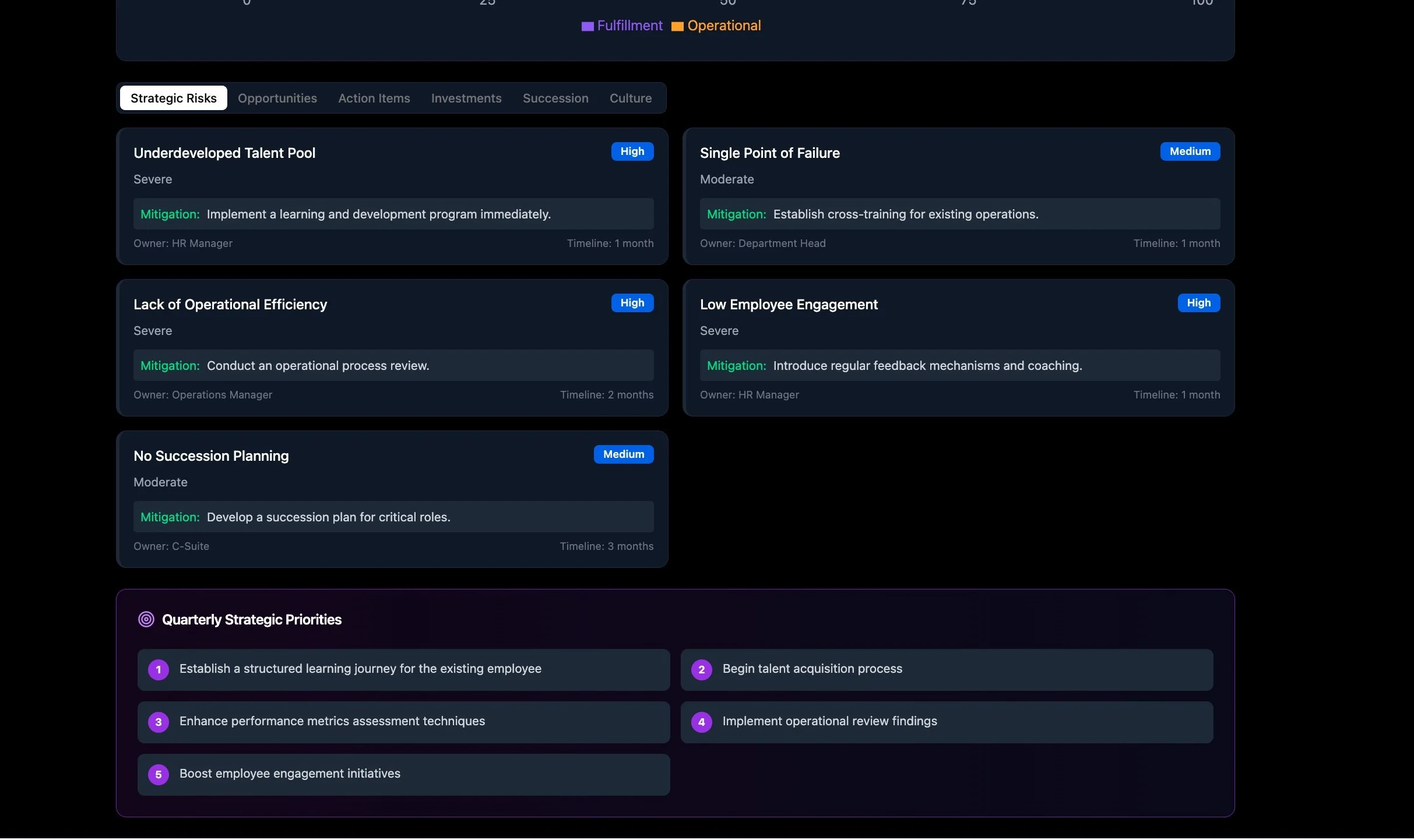Select the Investments tab

[x=466, y=98]
